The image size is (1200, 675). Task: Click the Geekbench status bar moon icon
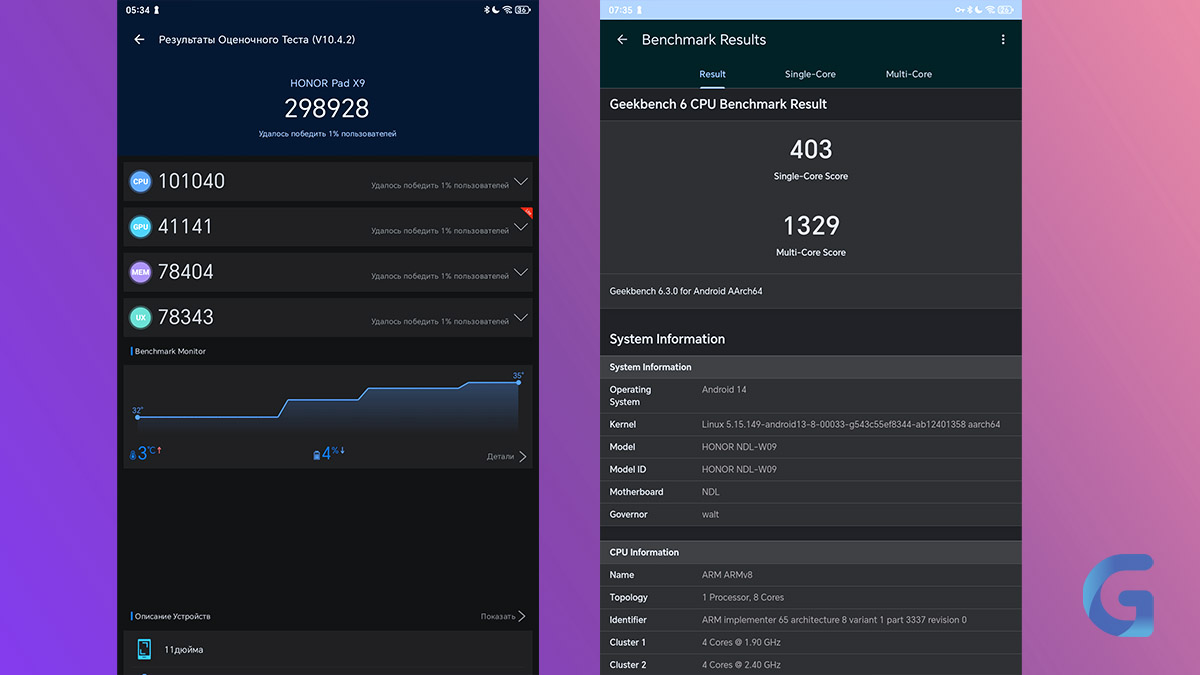979,9
